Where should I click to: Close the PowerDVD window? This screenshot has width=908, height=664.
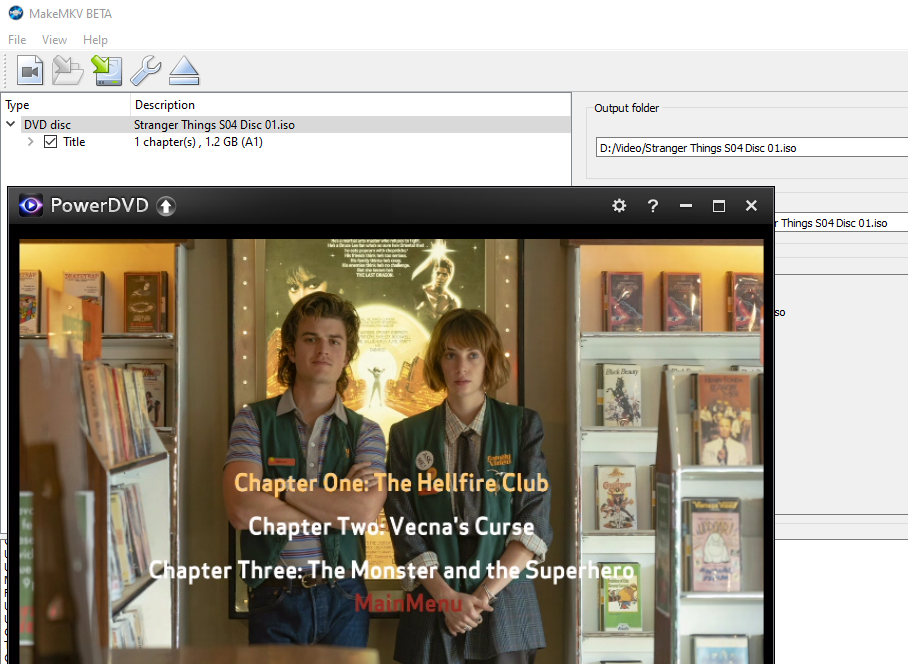point(751,206)
